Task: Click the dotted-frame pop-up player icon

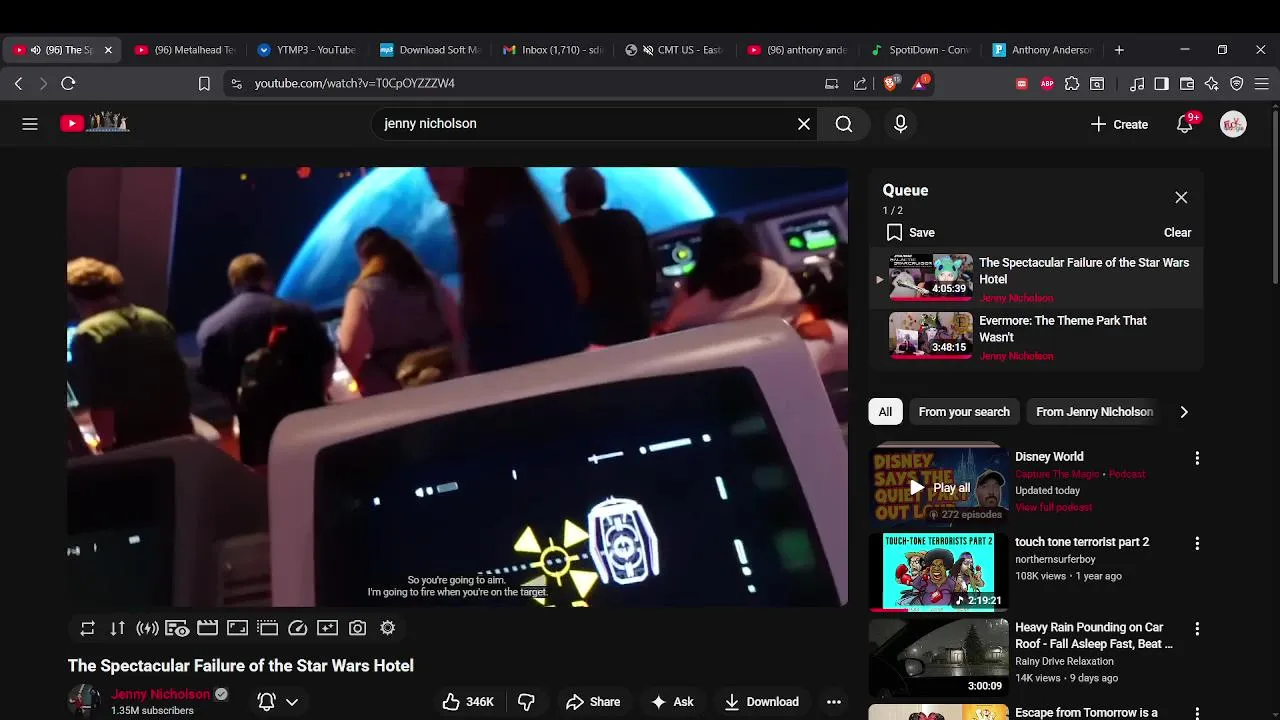Action: coord(267,628)
